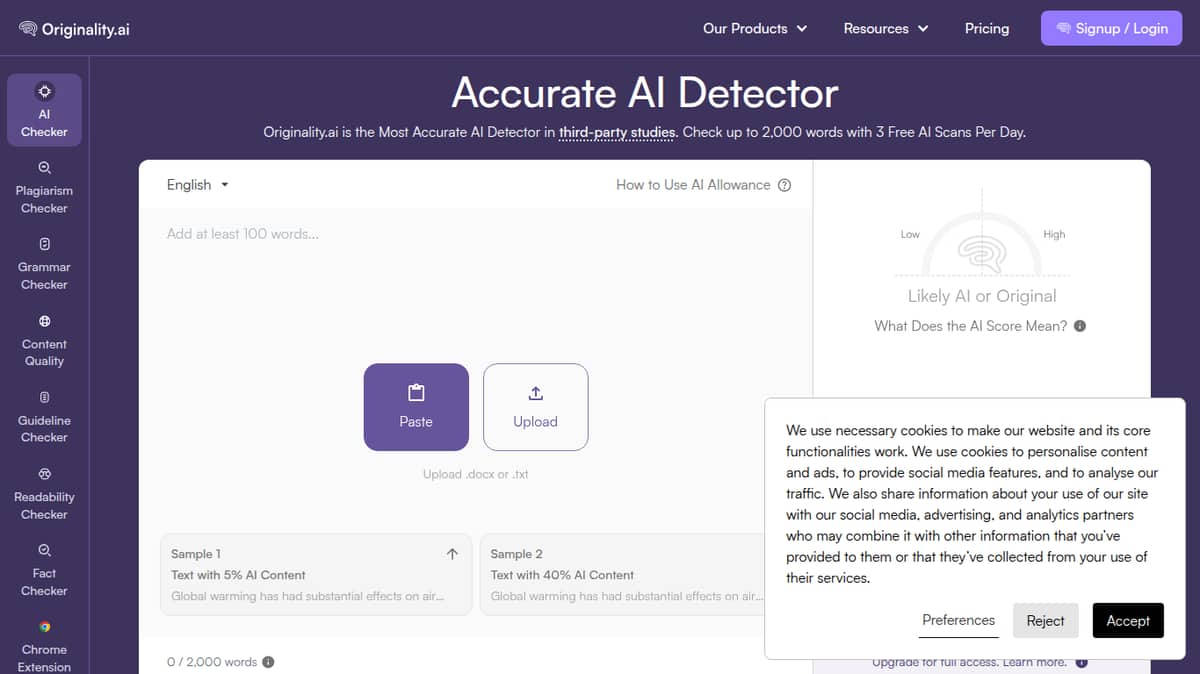Open the Grammar Checker sidebar icon
Screen dimensions: 1200x674
(44, 244)
